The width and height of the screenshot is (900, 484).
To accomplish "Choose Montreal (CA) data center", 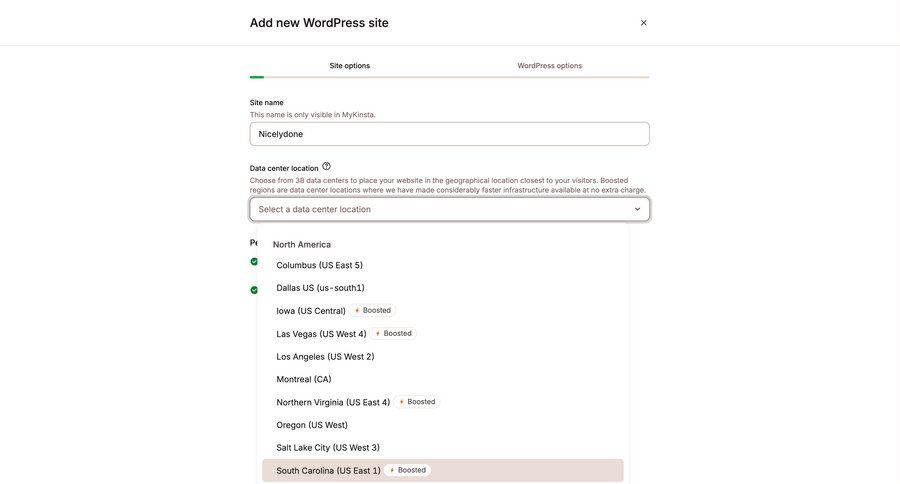I will 304,380.
